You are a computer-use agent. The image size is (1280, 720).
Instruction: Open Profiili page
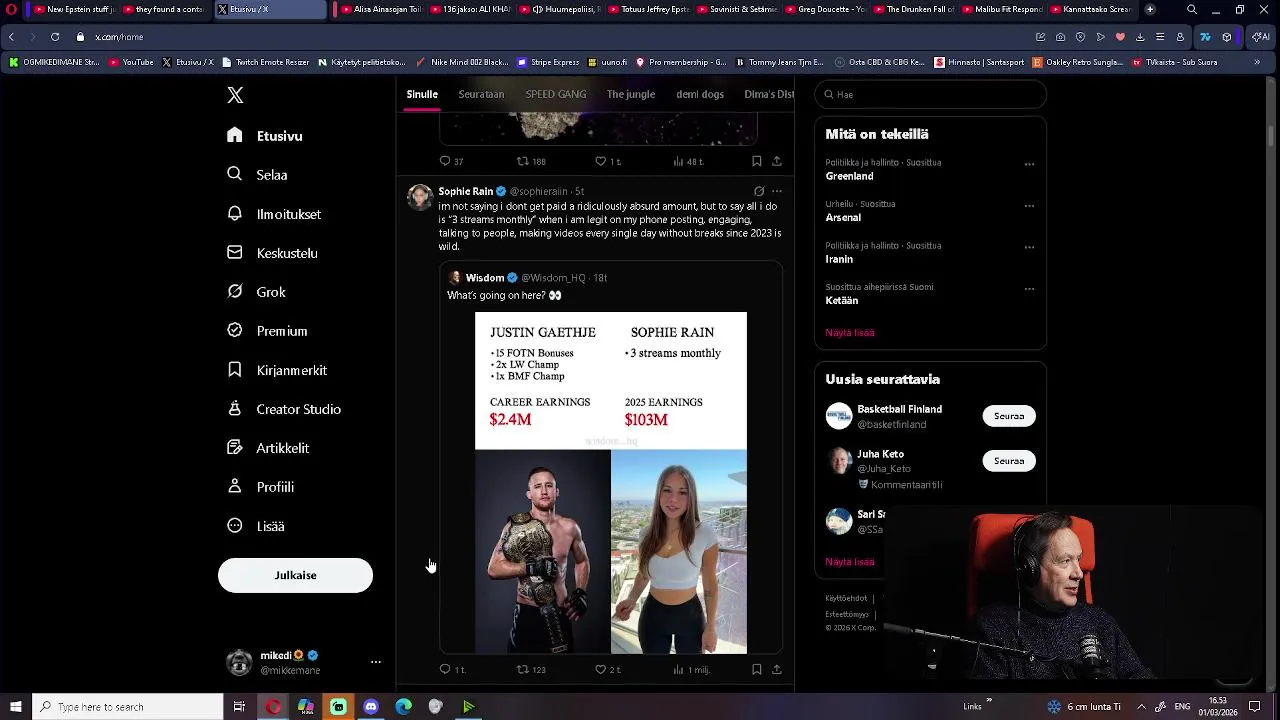[260, 487]
